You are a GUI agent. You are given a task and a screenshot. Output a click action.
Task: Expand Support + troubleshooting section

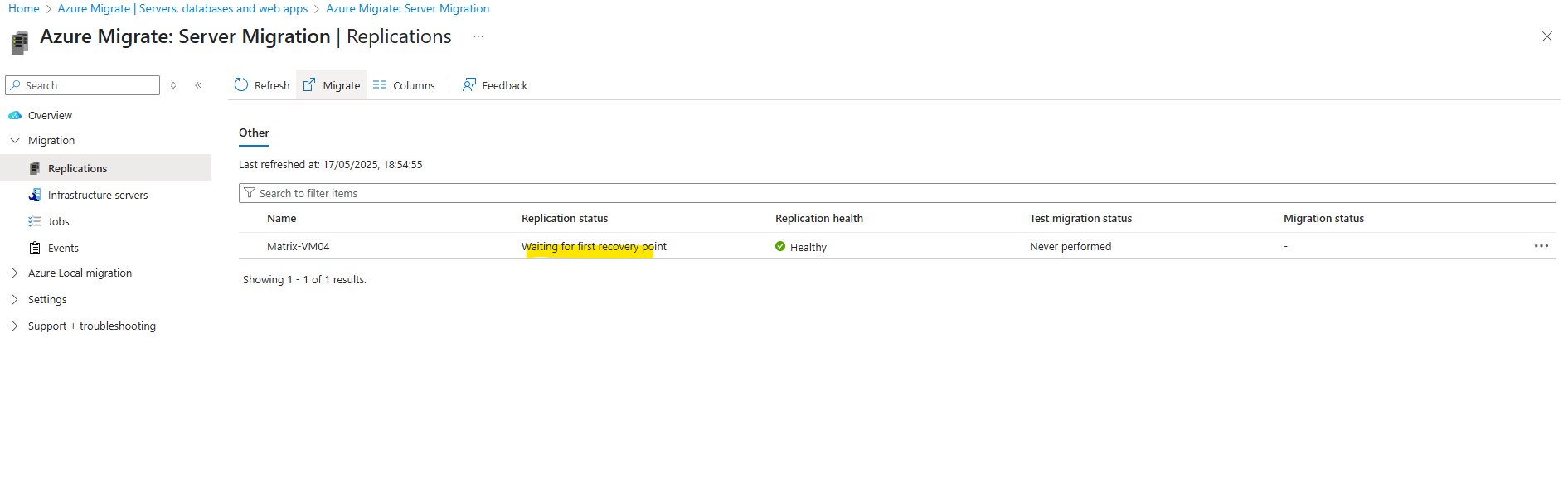[15, 326]
